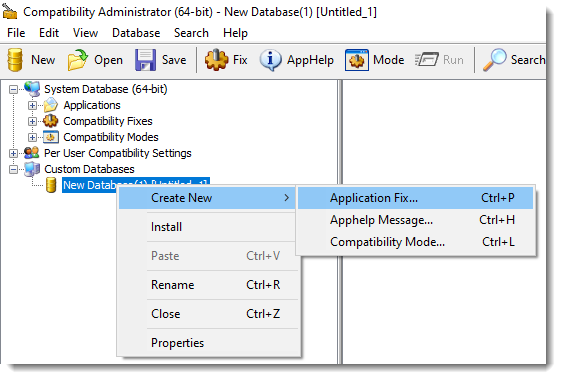
Task: Click the AppHelp info bubble icon
Action: pos(270,60)
